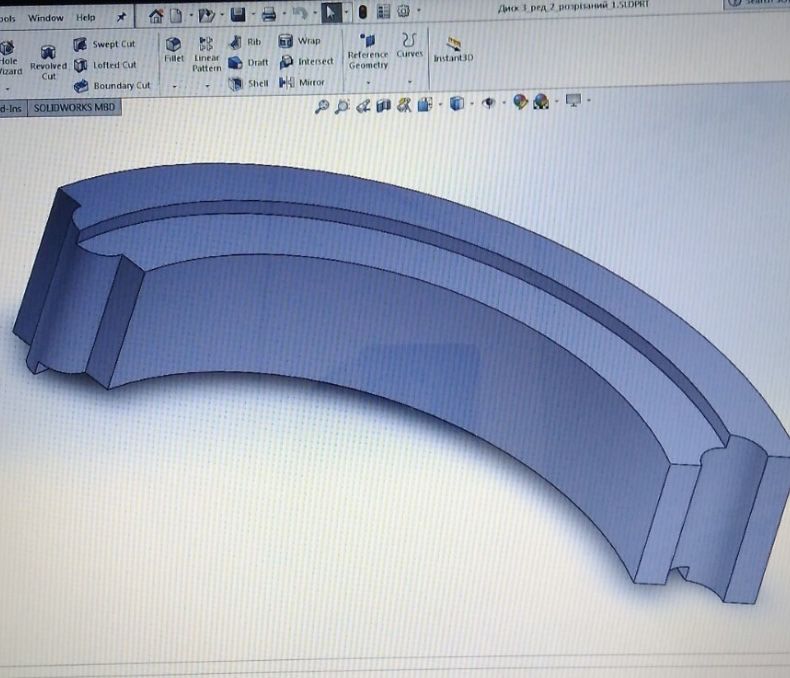Undo the last action
The height and width of the screenshot is (678, 790).
pyautogui.click(x=300, y=14)
